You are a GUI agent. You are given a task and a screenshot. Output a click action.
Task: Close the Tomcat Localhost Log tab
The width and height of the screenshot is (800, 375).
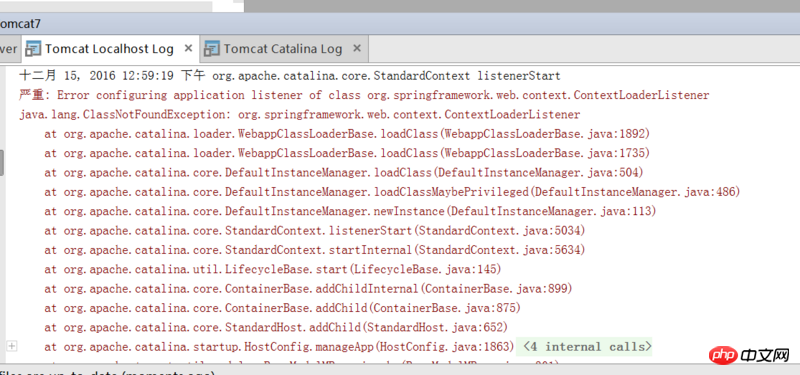click(x=188, y=48)
